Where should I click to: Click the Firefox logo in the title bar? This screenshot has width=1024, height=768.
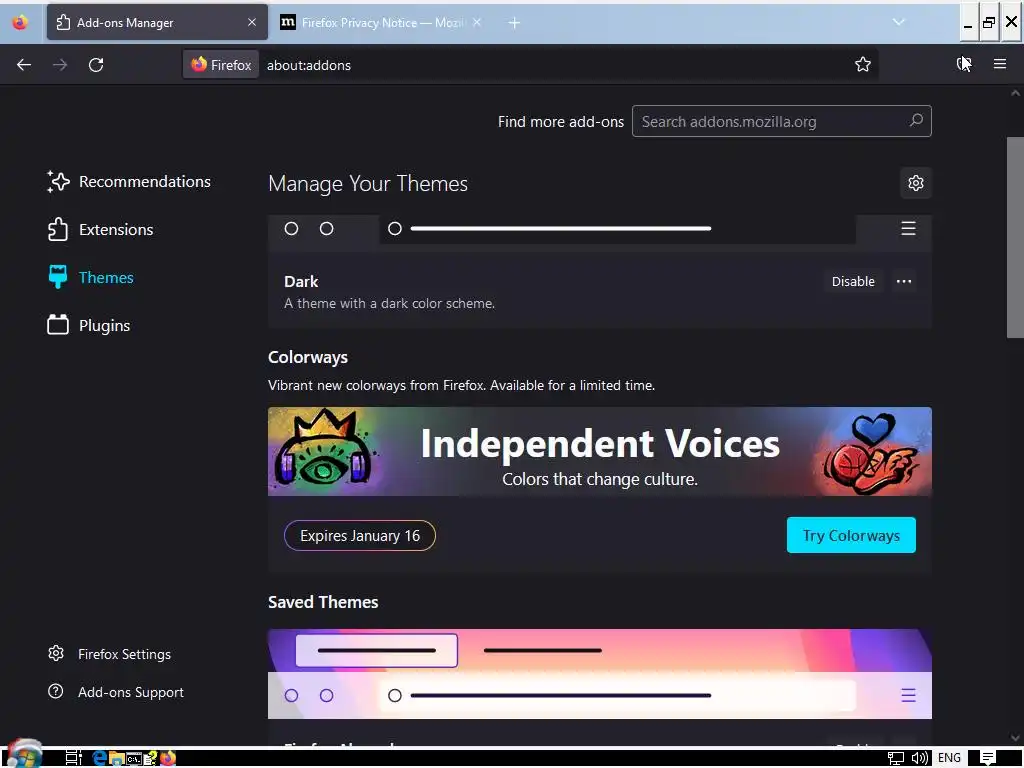click(x=20, y=22)
